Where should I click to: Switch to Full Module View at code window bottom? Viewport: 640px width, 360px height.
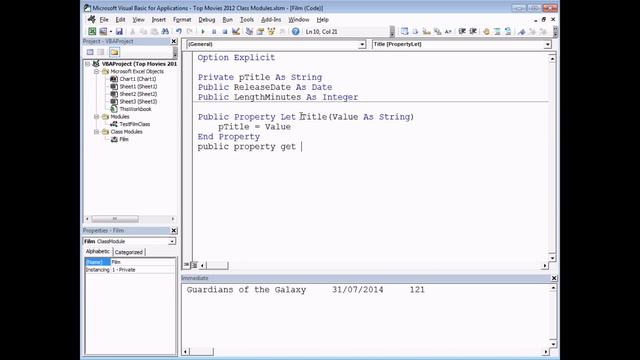(194, 265)
